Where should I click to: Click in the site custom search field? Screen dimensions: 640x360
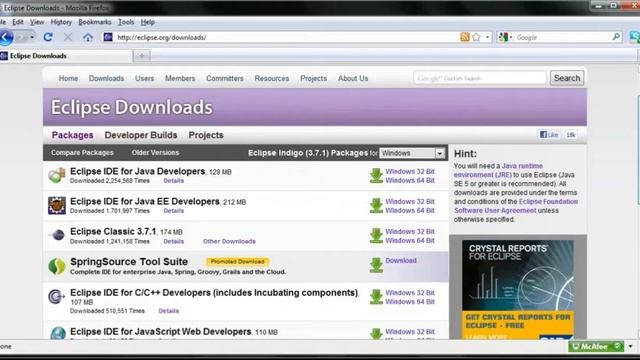480,78
